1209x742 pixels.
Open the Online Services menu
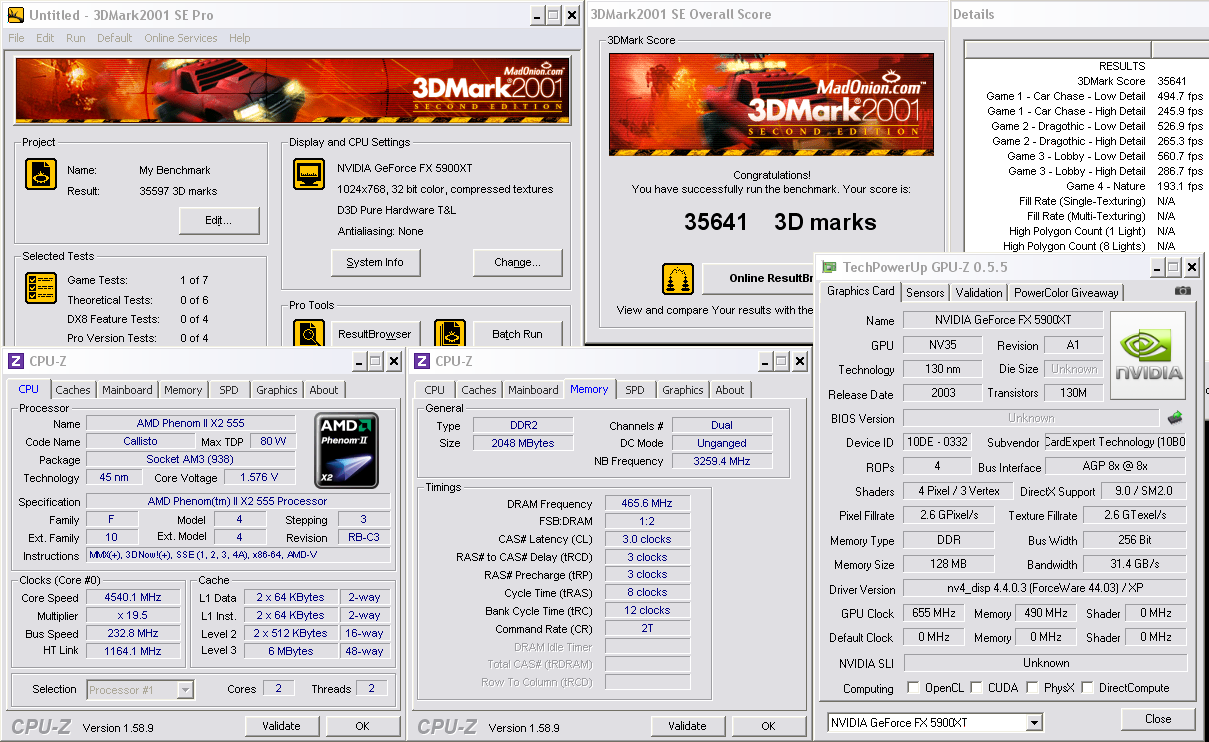[181, 38]
